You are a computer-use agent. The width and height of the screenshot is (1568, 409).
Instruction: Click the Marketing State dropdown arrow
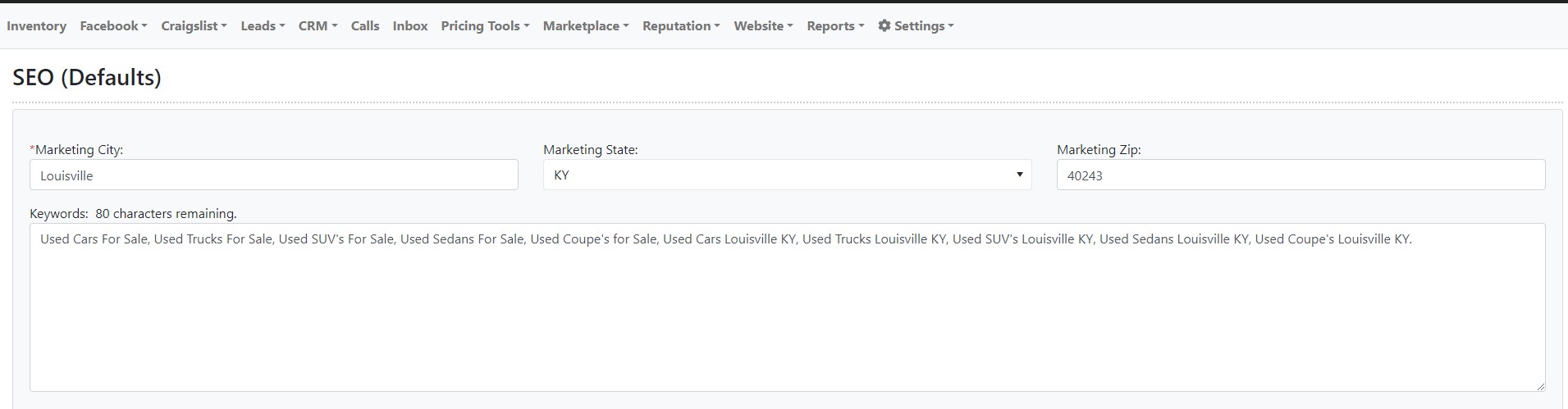click(x=1019, y=175)
